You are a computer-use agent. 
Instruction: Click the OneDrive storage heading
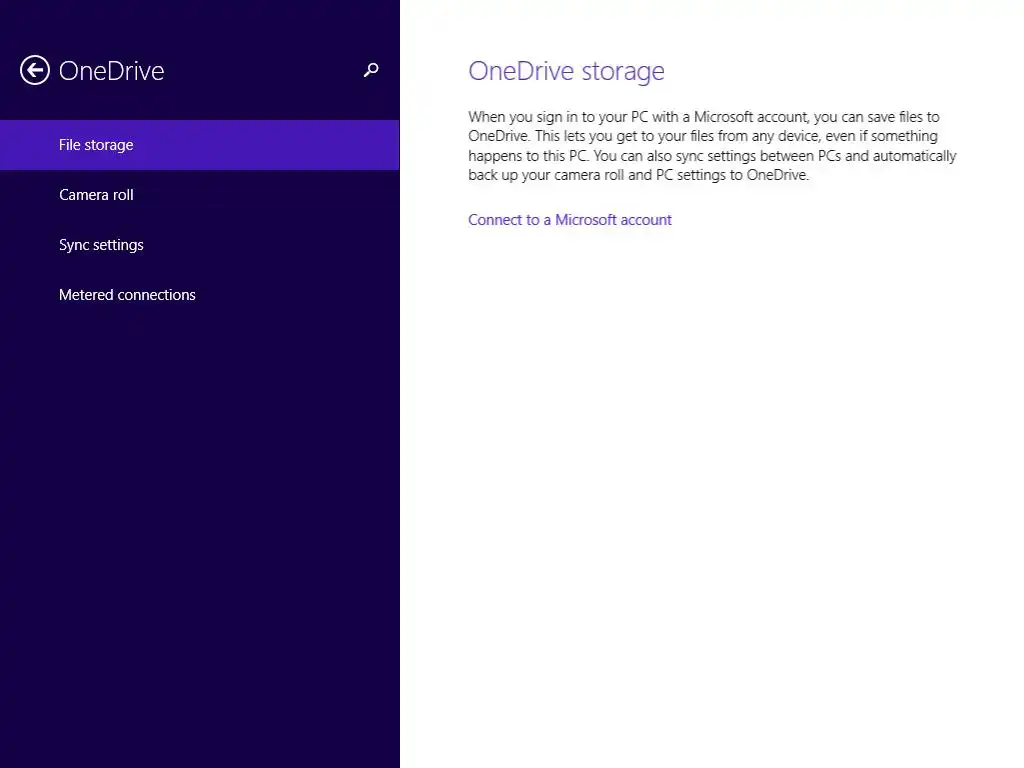coord(566,71)
